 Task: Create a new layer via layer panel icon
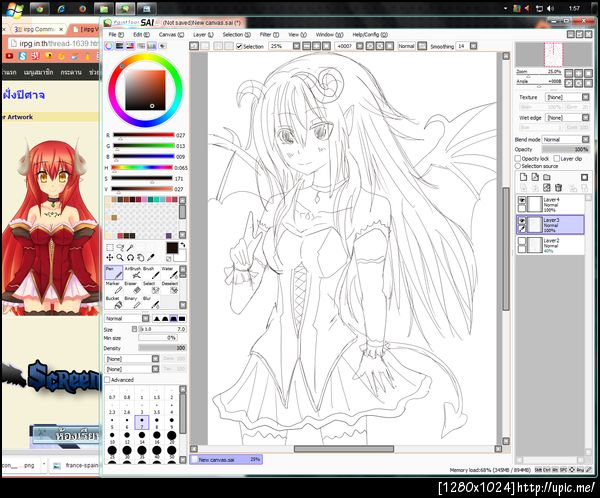523,177
